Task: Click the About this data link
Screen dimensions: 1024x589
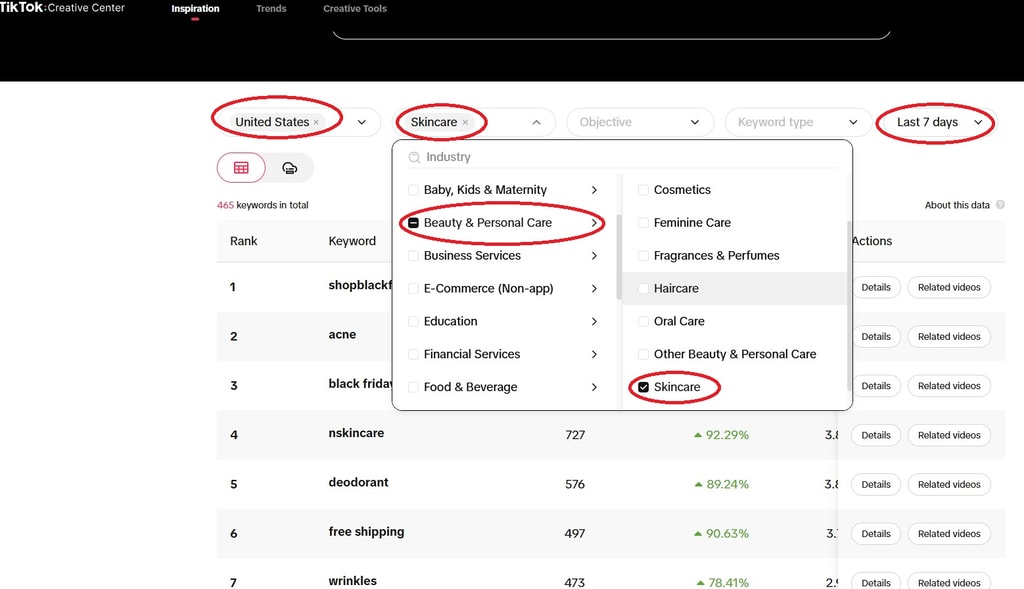Action: click(957, 205)
